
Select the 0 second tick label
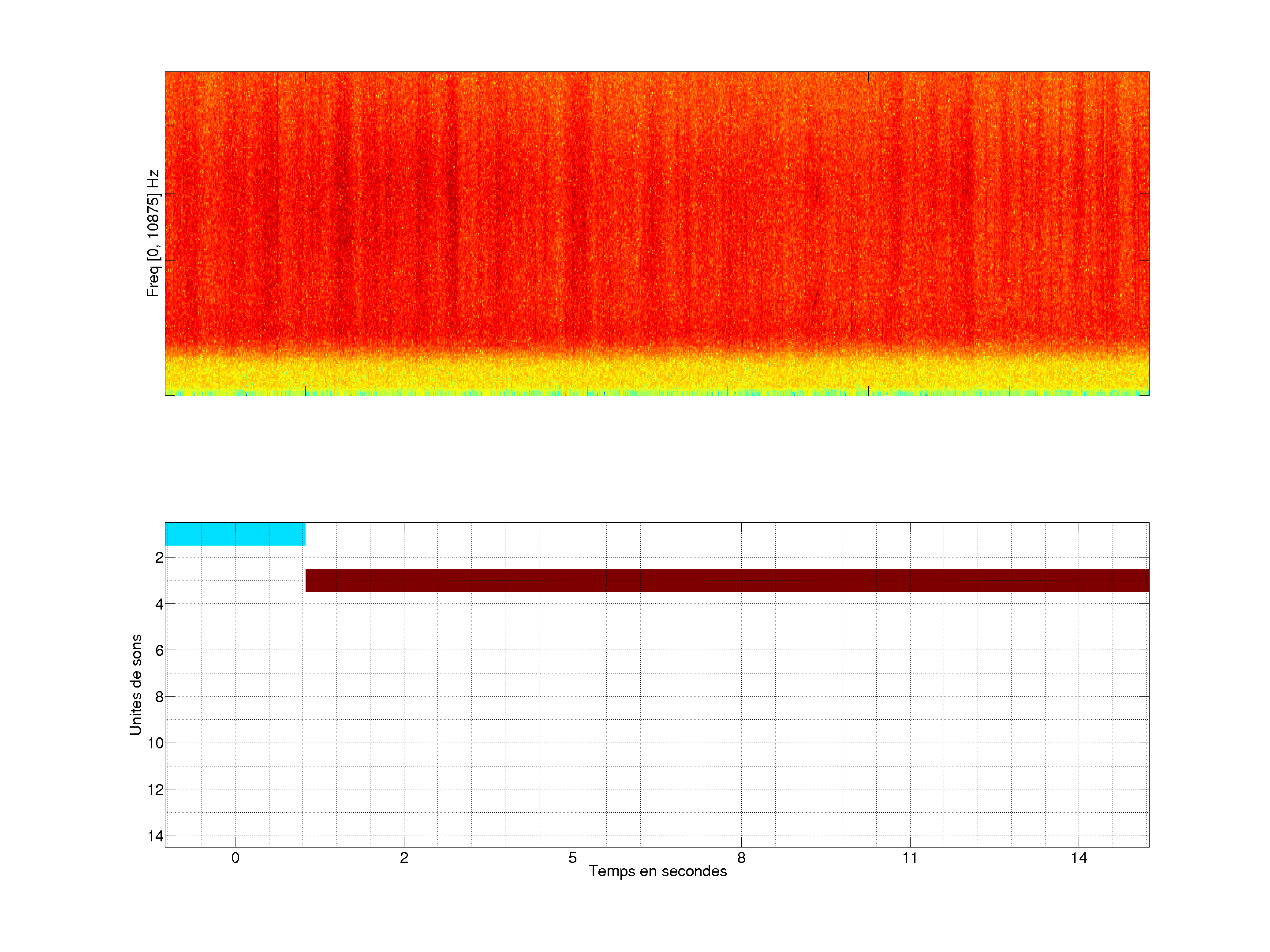point(235,858)
